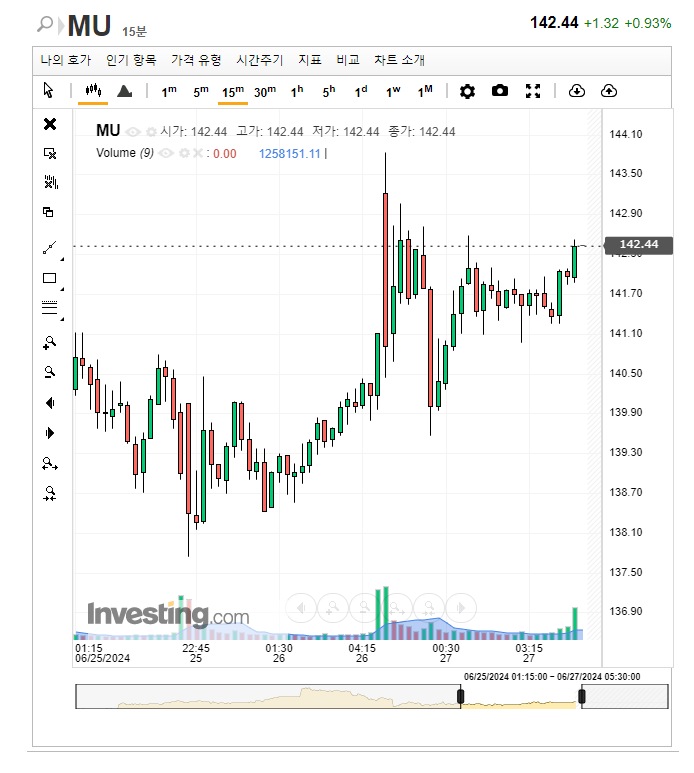This screenshot has width=694, height=773.
Task: Open the 지표 indicators menu
Action: pos(310,60)
